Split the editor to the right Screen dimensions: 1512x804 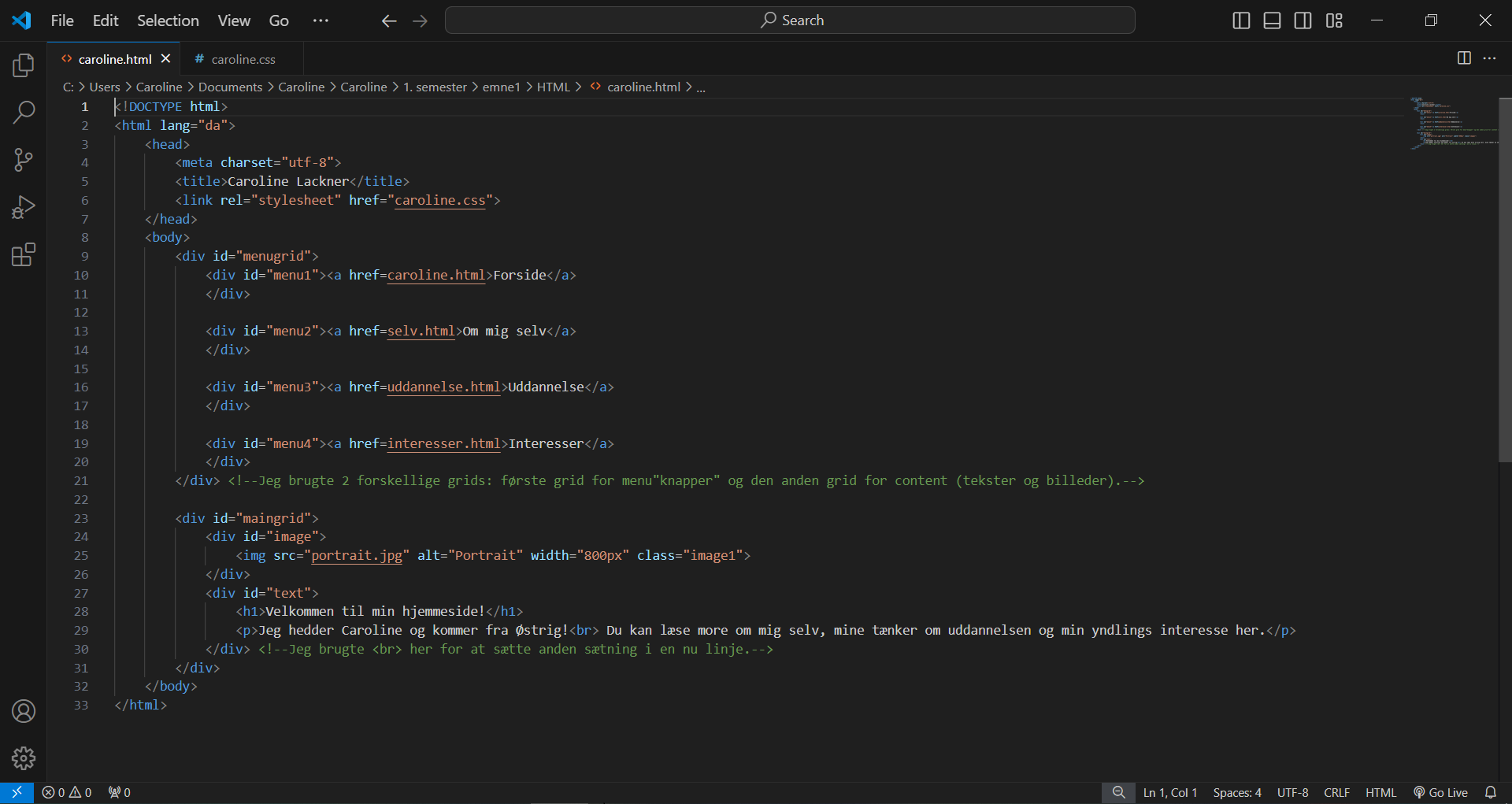pyautogui.click(x=1464, y=58)
